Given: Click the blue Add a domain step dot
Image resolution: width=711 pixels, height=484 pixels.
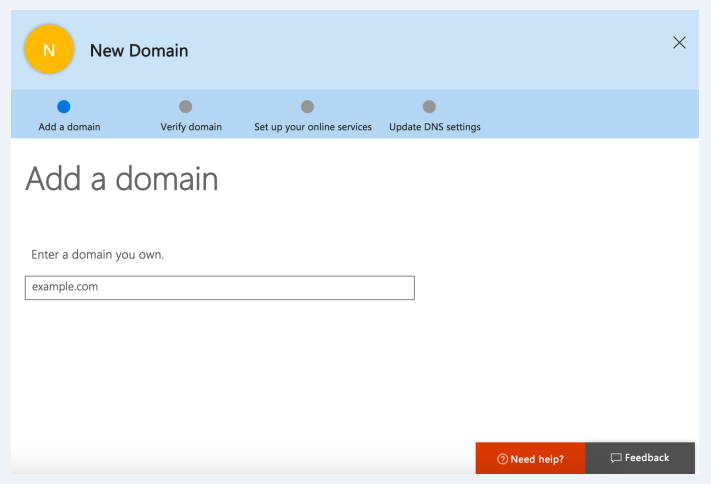Looking at the screenshot, I should (64, 107).
